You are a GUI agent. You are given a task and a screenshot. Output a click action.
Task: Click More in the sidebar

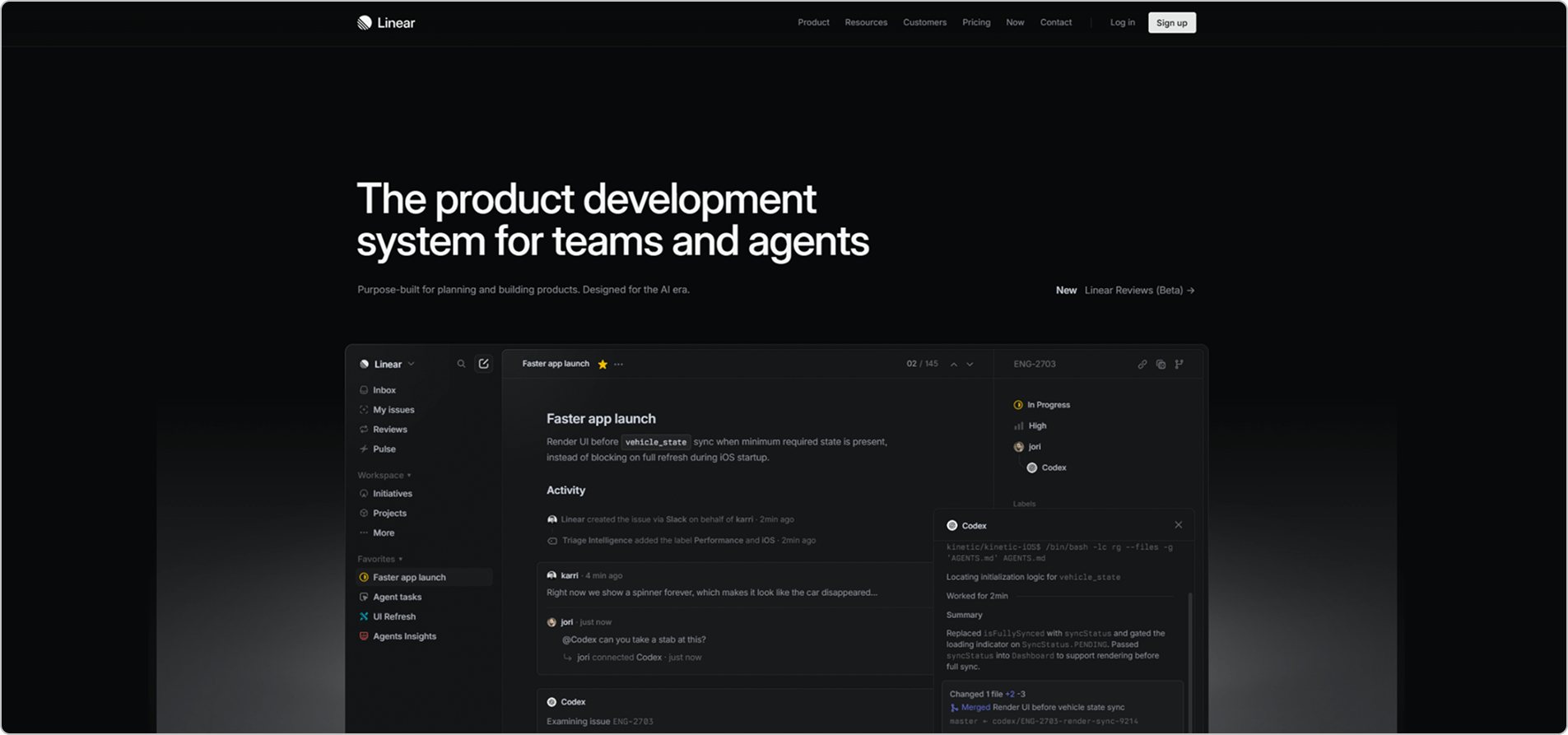pos(384,533)
